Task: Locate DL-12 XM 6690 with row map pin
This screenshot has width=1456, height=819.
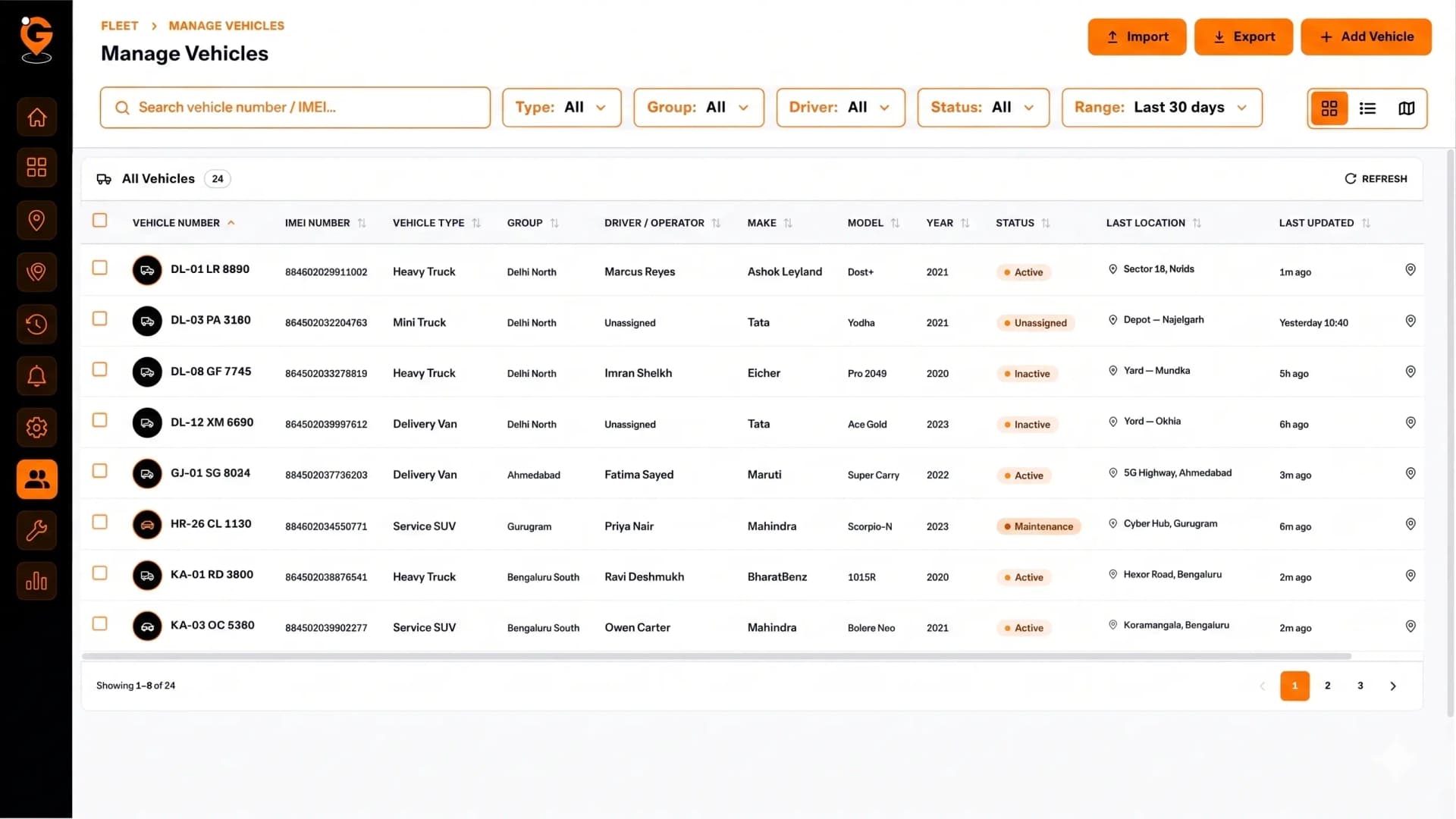Action: click(x=1410, y=422)
